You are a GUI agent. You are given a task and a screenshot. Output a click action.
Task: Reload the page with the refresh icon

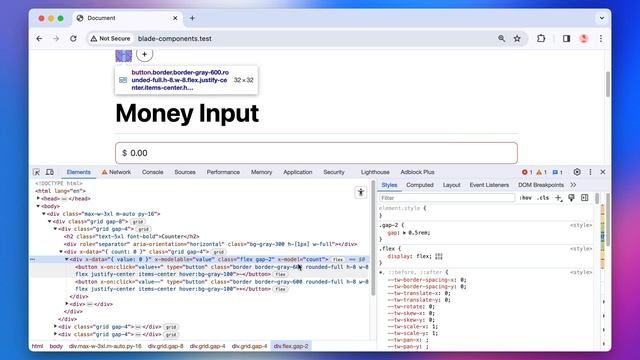pyautogui.click(x=73, y=38)
